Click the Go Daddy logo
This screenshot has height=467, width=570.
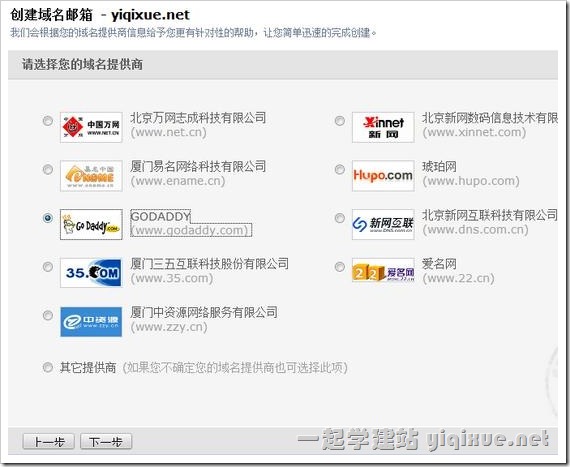[91, 224]
